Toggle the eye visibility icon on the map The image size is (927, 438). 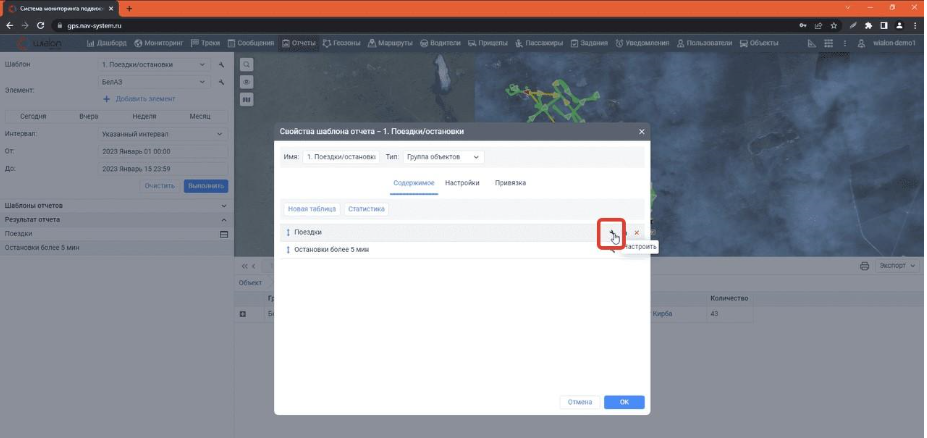(246, 82)
